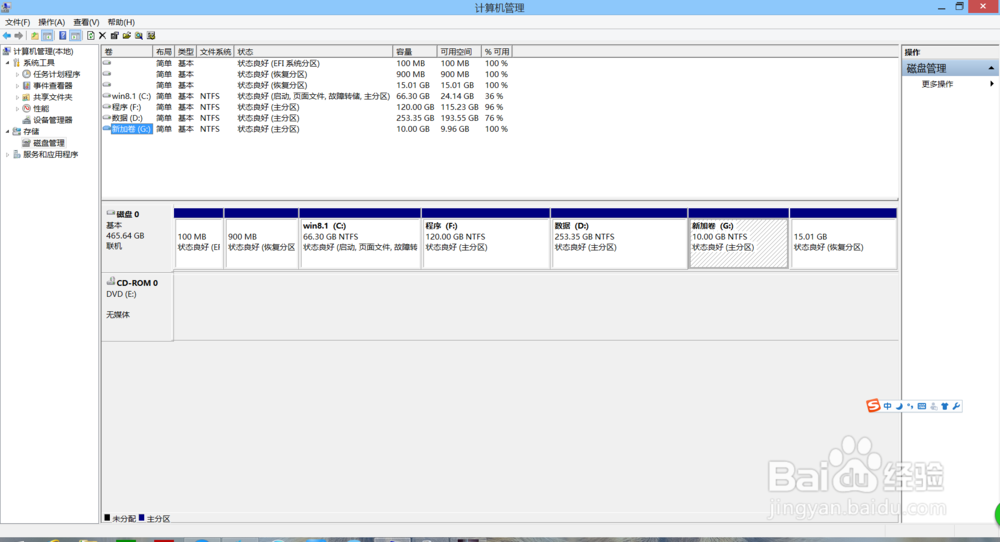Click the Forward arrow in the toolbar
Image resolution: width=1000 pixels, height=542 pixels.
click(18, 36)
